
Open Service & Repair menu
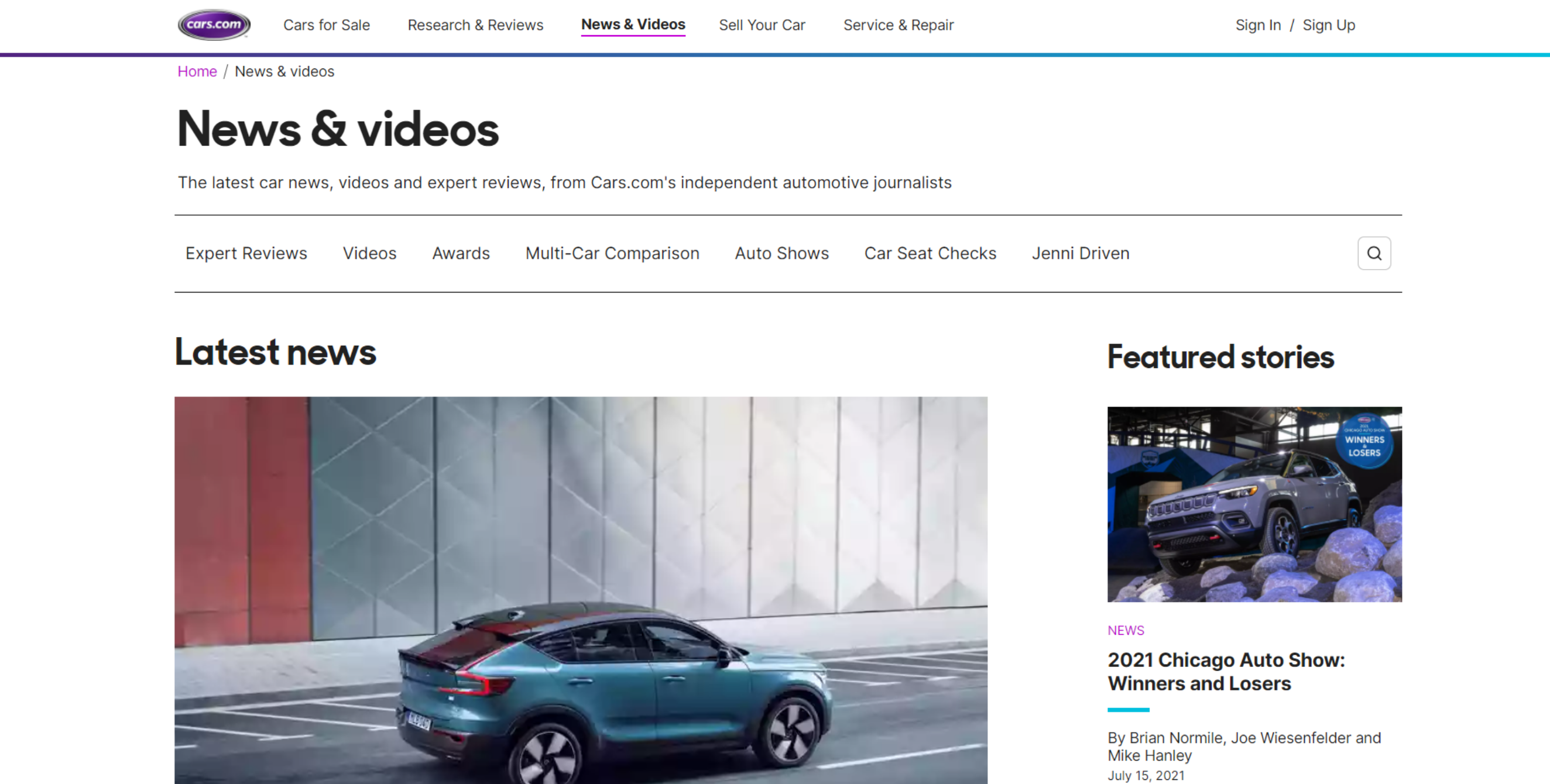[899, 25]
